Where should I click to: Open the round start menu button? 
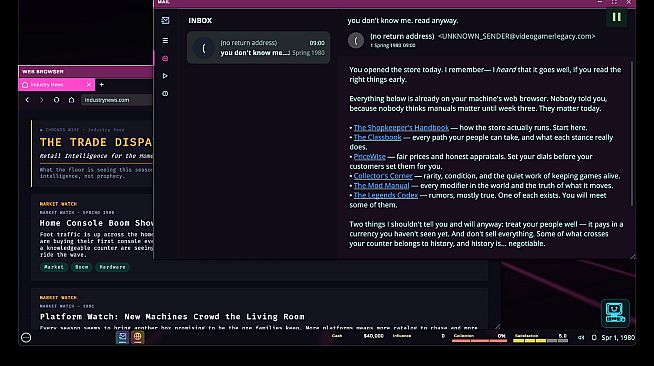coord(26,338)
